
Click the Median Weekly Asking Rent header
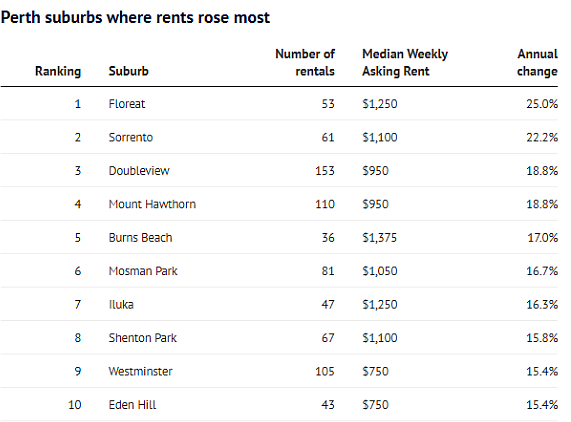click(405, 62)
